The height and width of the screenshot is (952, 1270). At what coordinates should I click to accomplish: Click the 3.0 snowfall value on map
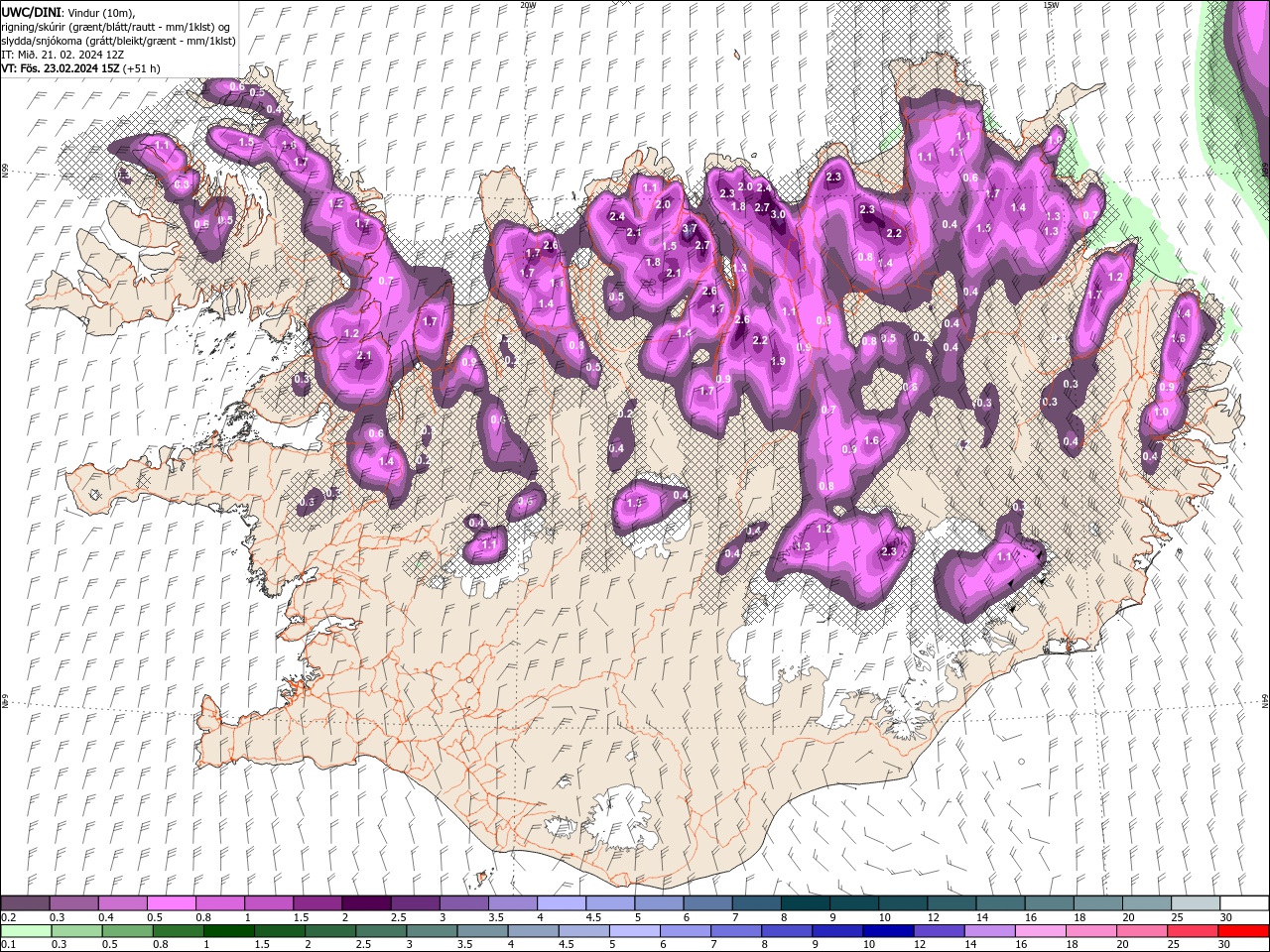[x=778, y=214]
